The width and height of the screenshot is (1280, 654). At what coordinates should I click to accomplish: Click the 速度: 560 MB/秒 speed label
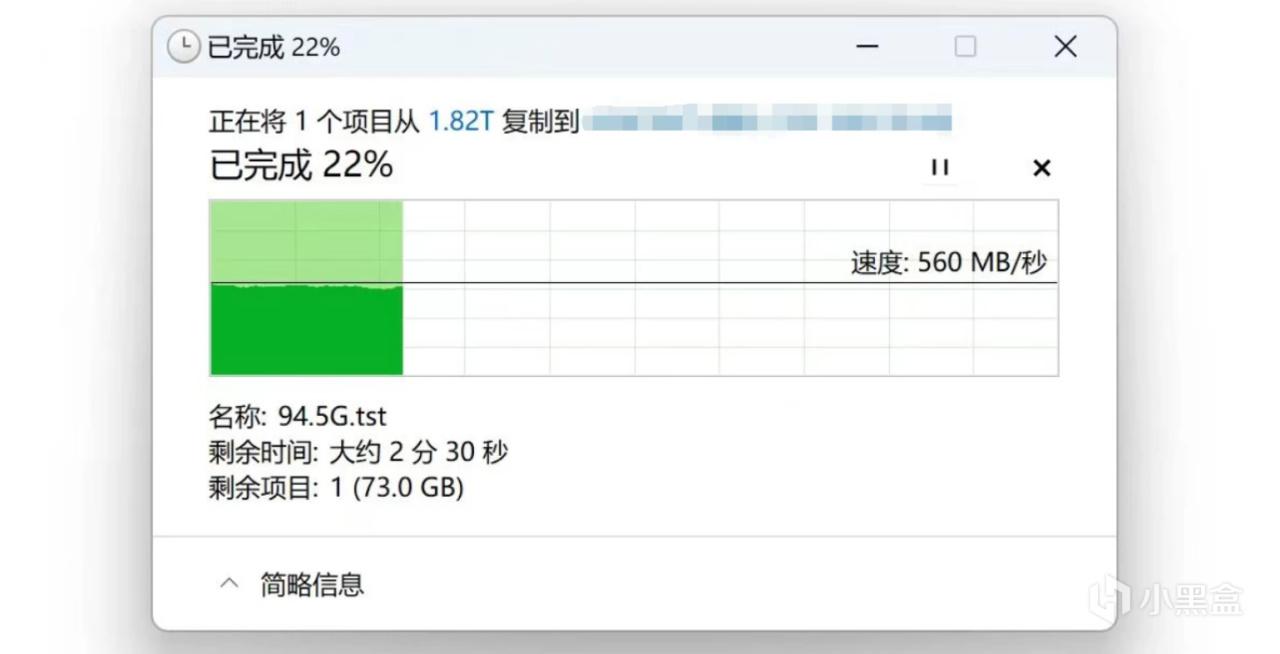point(948,263)
